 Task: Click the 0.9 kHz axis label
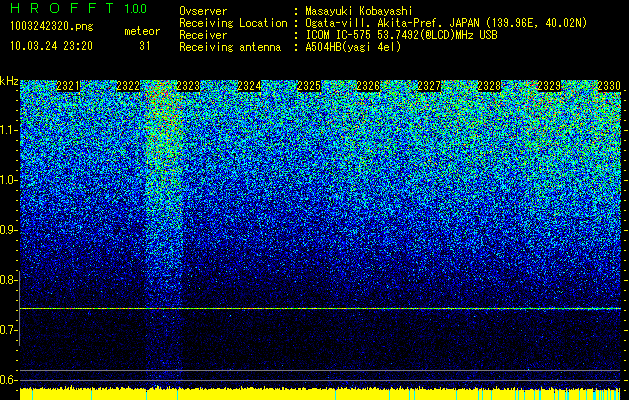8,230
